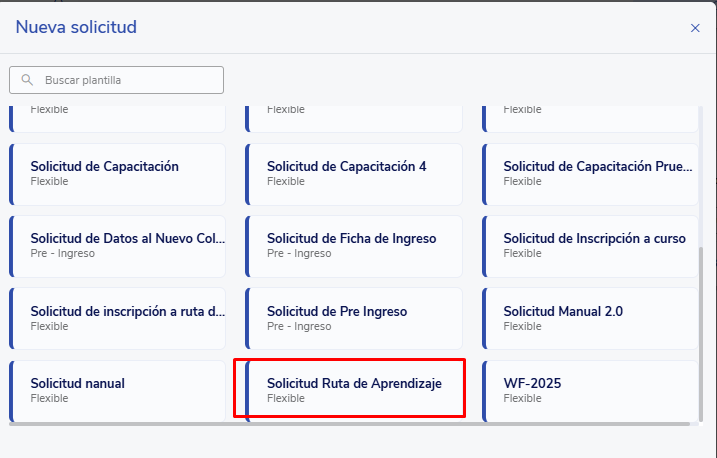Close the Nueva solicitud dialog

695,28
